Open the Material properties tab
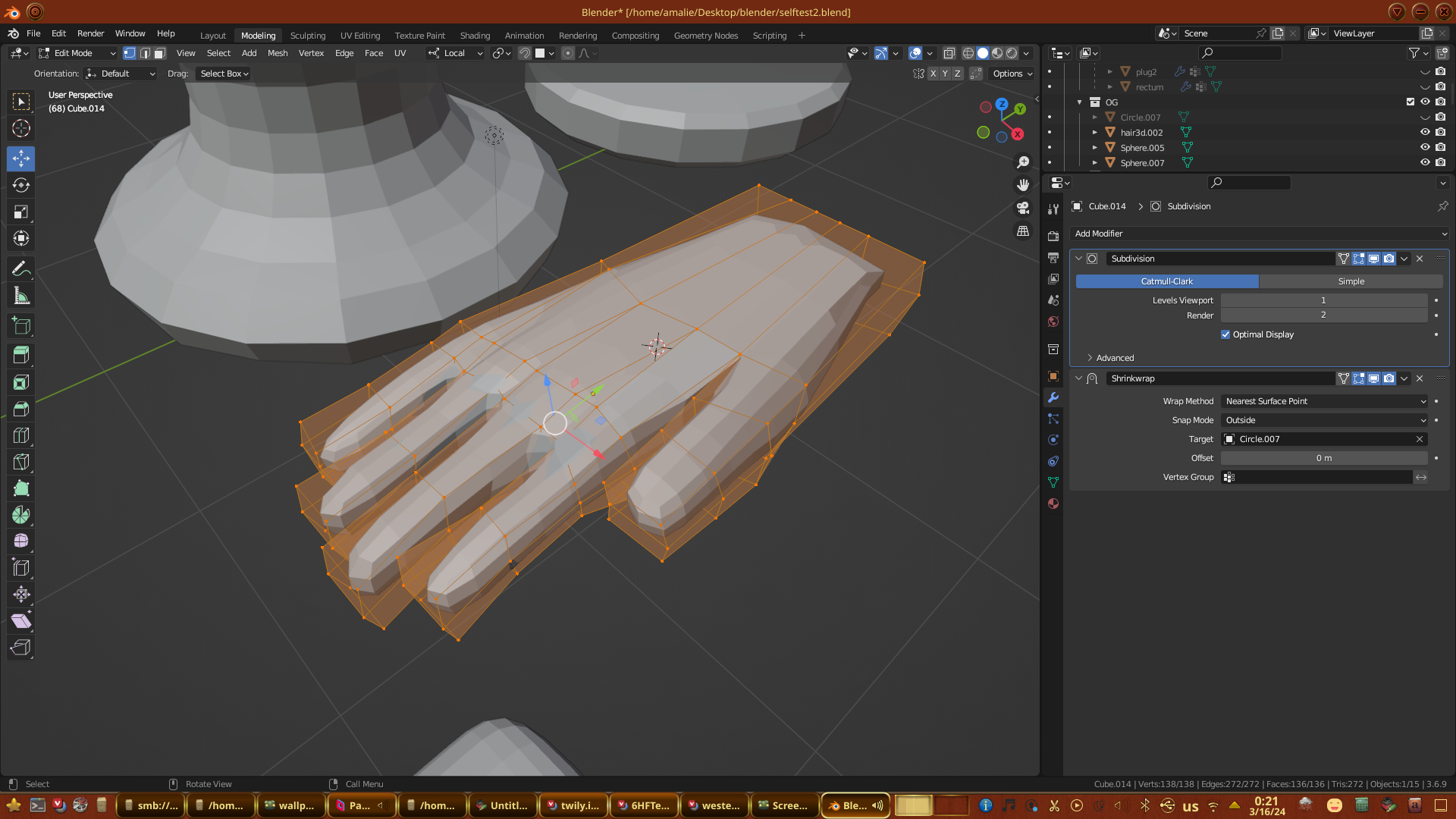1456x819 pixels. [x=1053, y=504]
